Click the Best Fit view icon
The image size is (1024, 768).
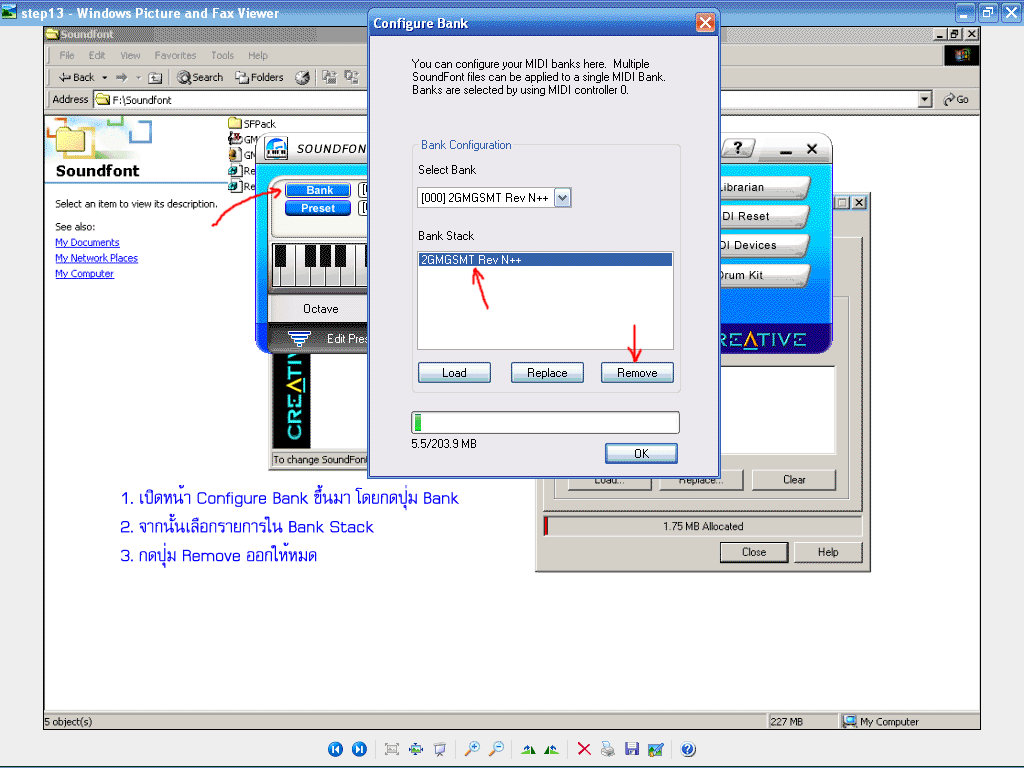[x=392, y=749]
